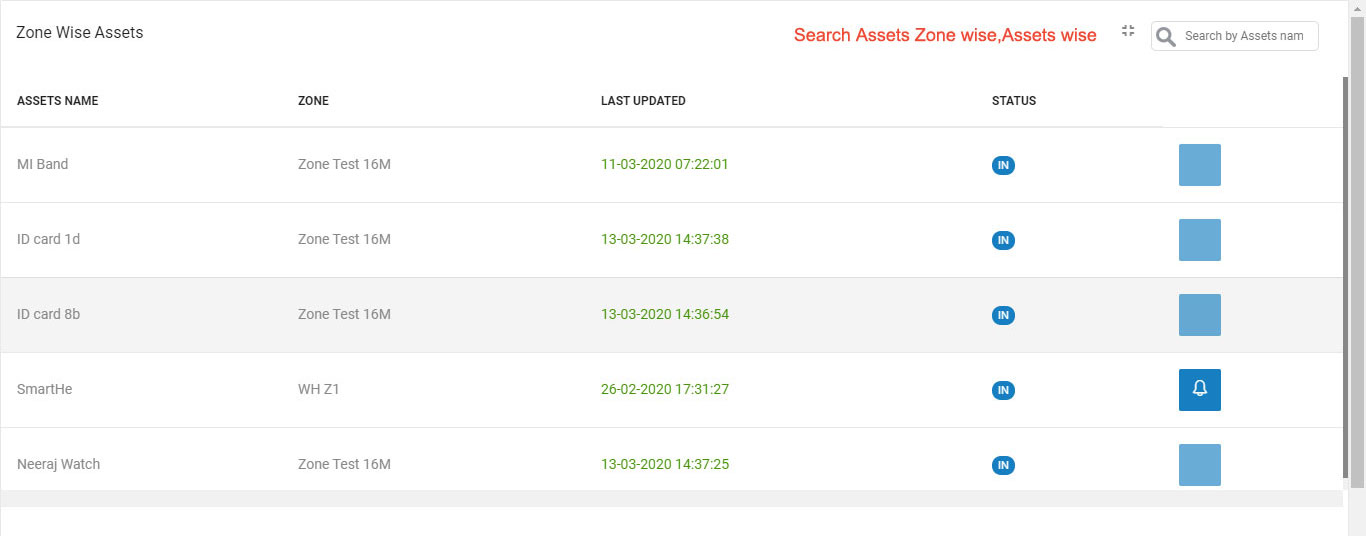
Task: Sort by the STATUS column header
Action: click(1014, 101)
